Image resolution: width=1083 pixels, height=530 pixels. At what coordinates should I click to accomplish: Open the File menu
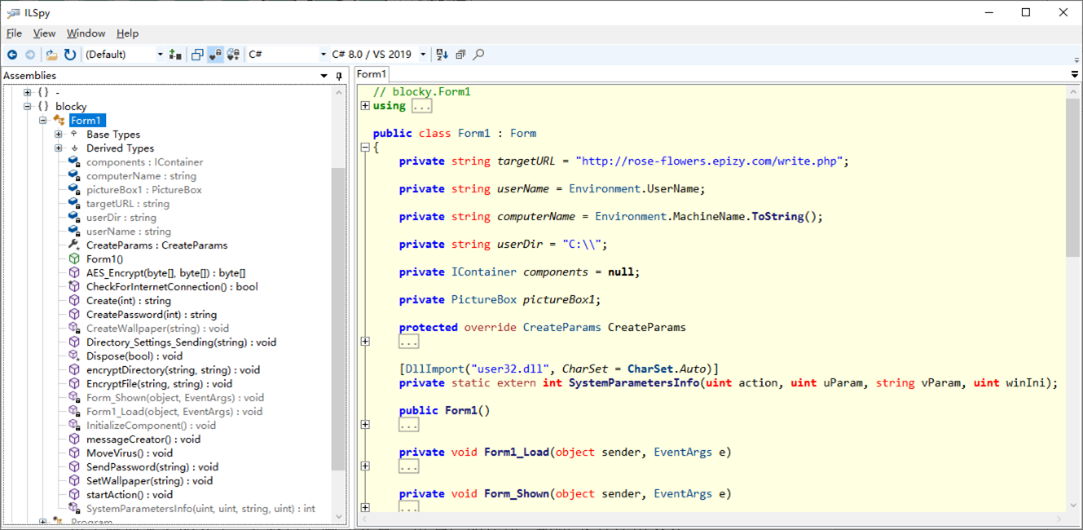tap(15, 33)
